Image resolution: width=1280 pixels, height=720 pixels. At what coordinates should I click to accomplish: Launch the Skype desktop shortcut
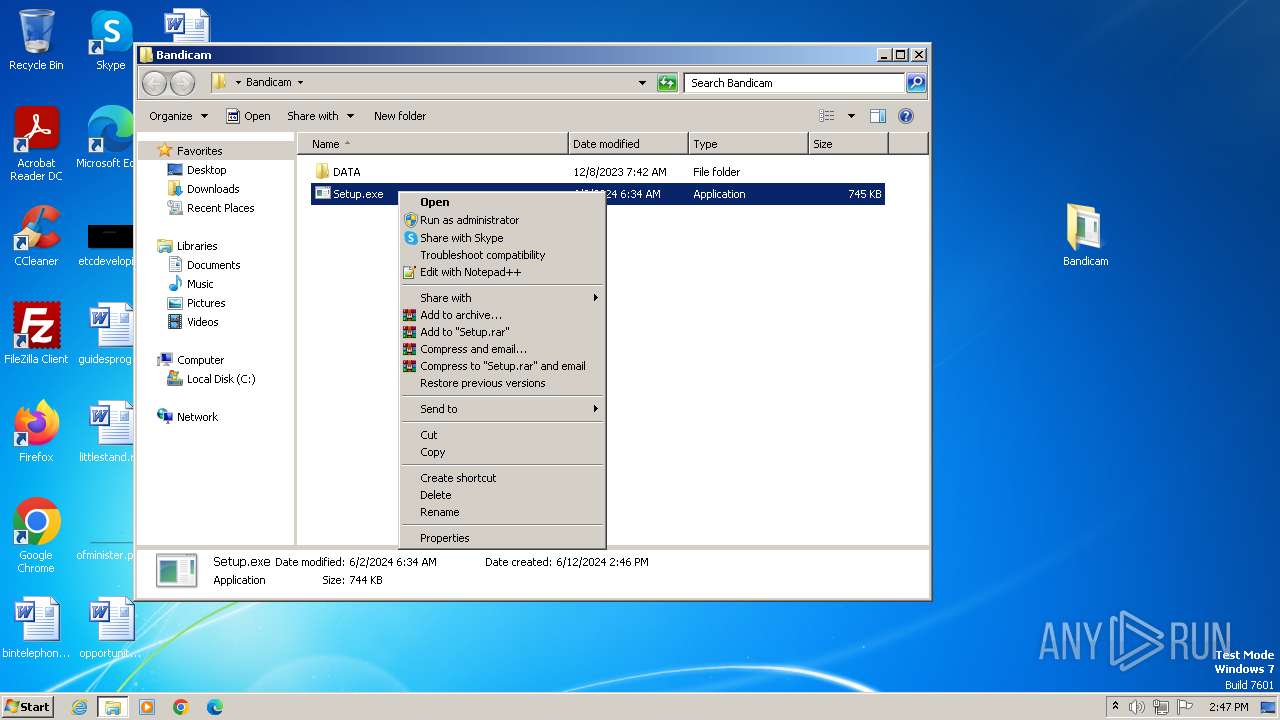(x=110, y=40)
